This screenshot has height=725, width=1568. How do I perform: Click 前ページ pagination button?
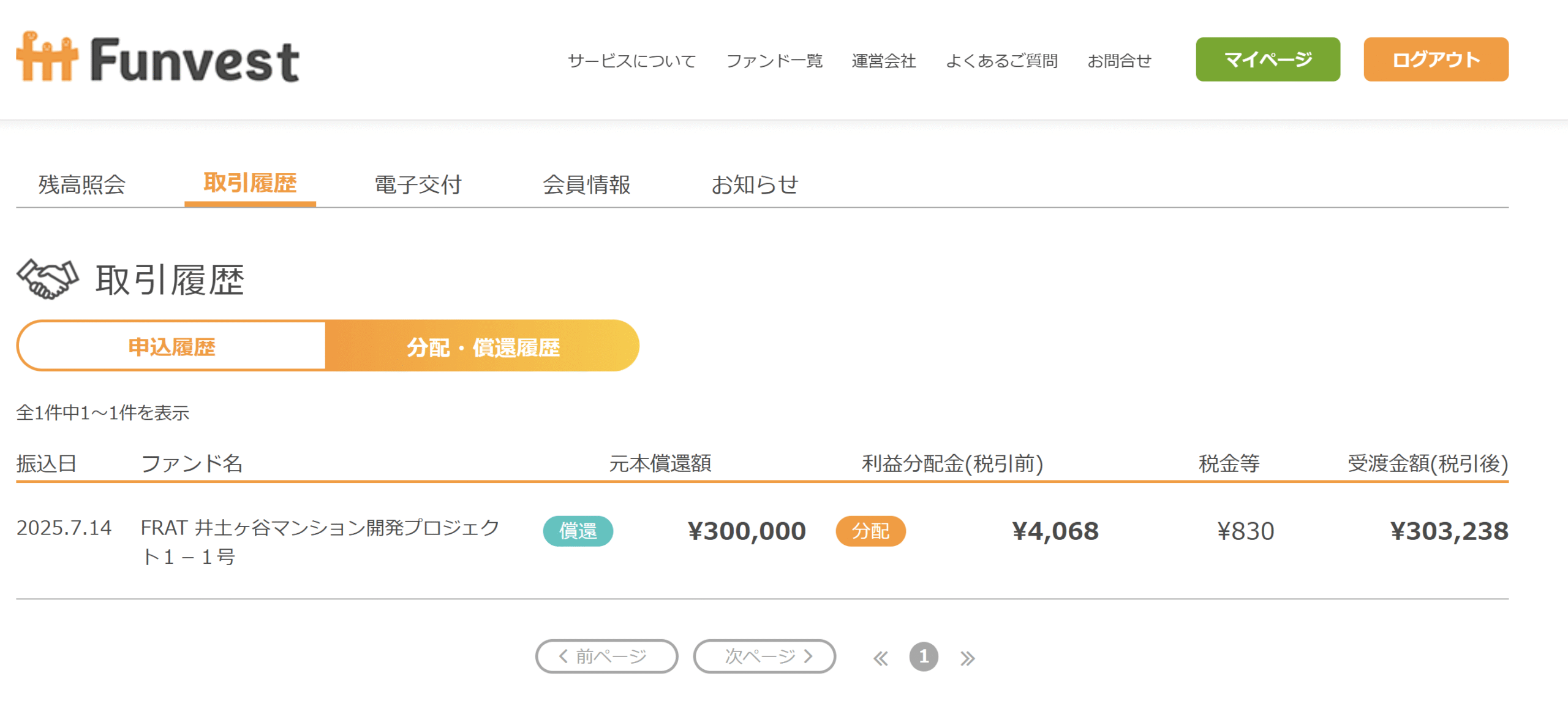tap(606, 656)
